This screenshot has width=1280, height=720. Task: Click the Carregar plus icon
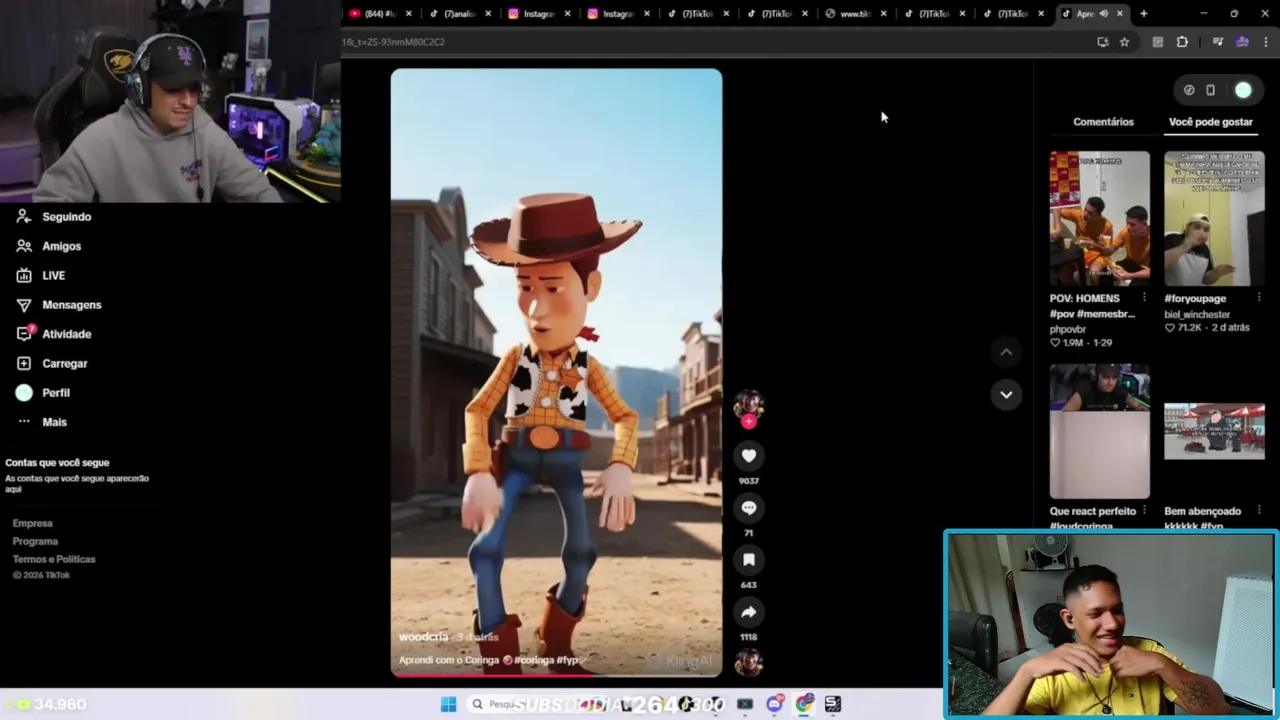tap(24, 363)
